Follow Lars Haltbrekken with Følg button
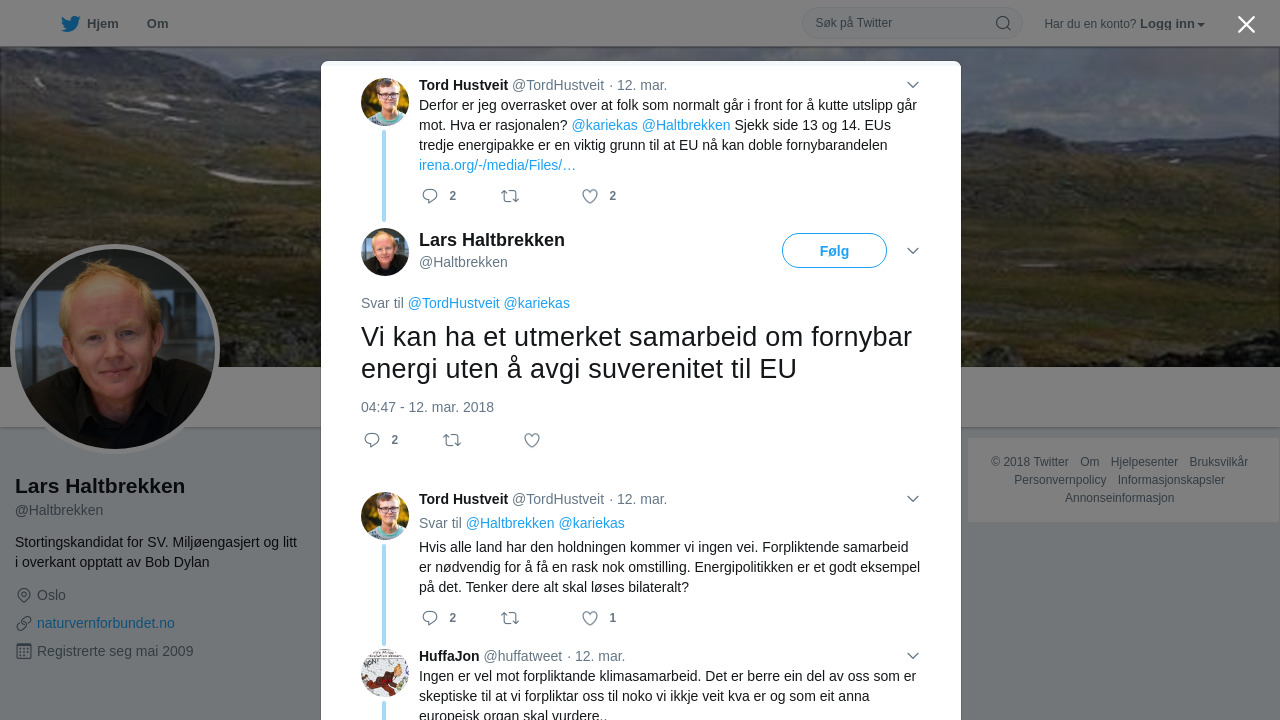 834,251
